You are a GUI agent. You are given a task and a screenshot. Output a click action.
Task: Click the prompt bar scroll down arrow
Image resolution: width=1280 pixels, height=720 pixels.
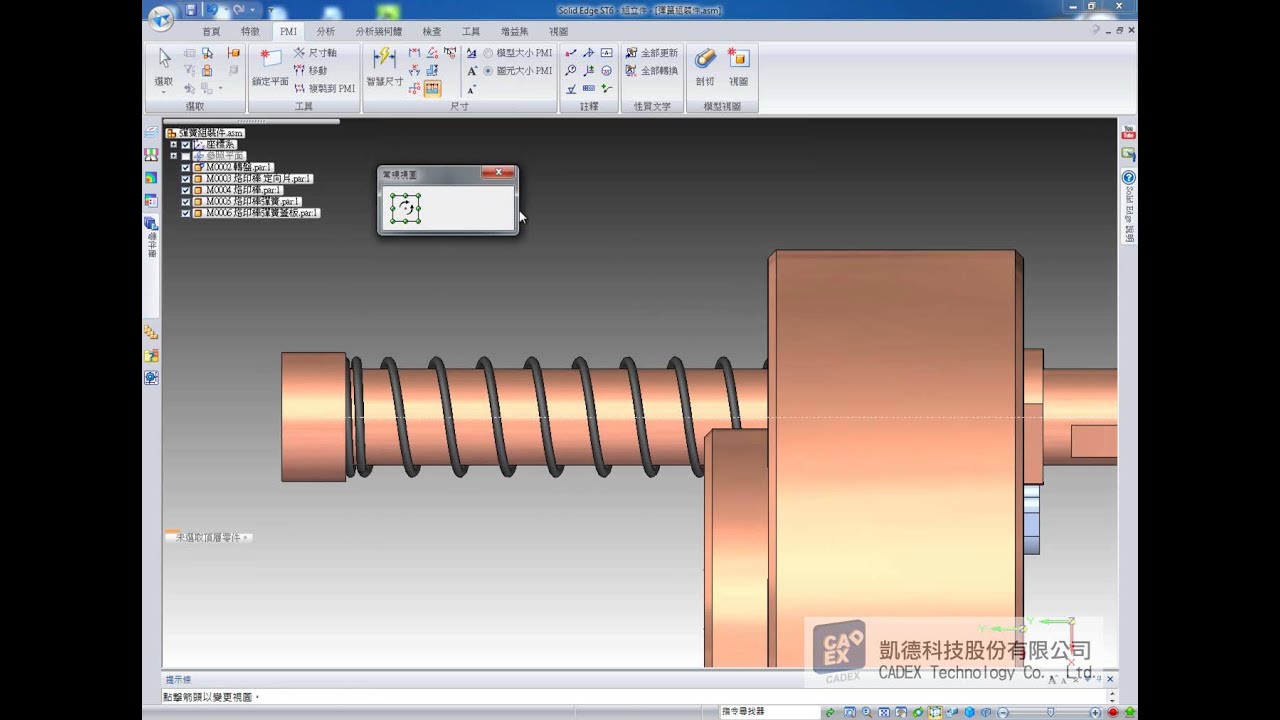[1112, 700]
